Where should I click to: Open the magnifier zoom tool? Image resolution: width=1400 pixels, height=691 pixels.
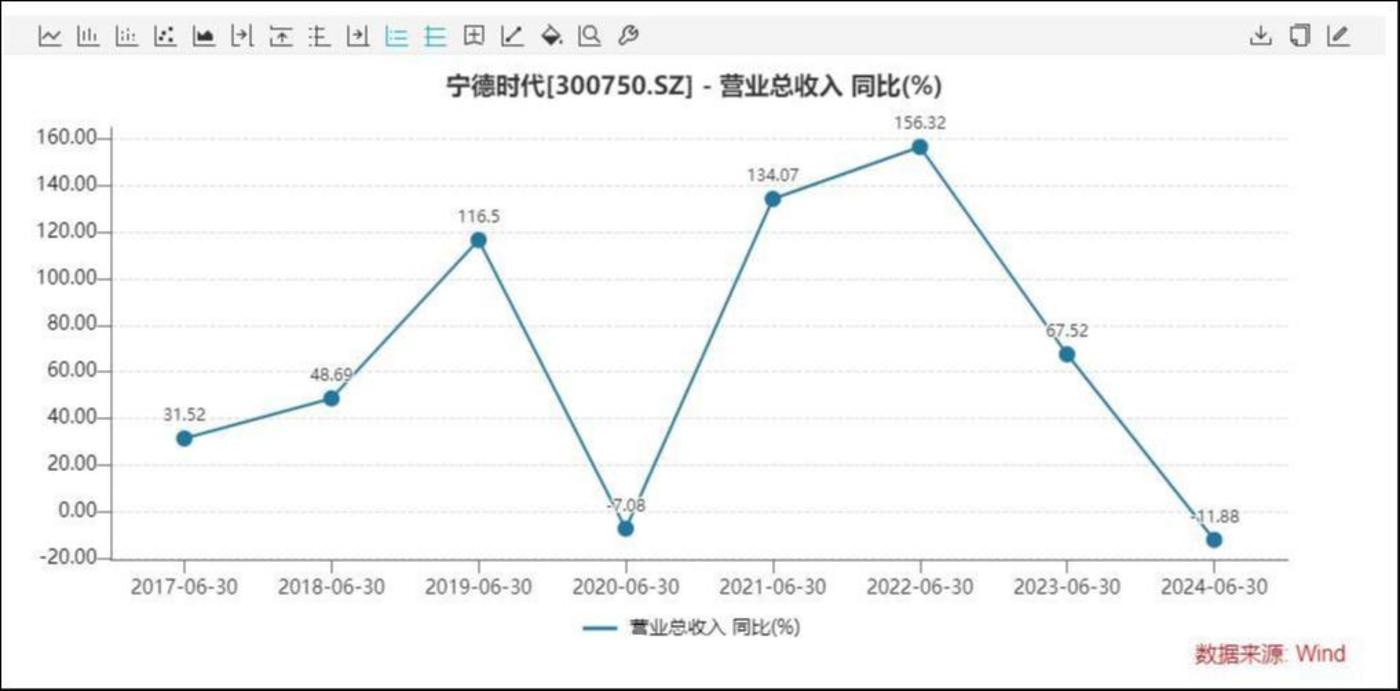[x=590, y=36]
